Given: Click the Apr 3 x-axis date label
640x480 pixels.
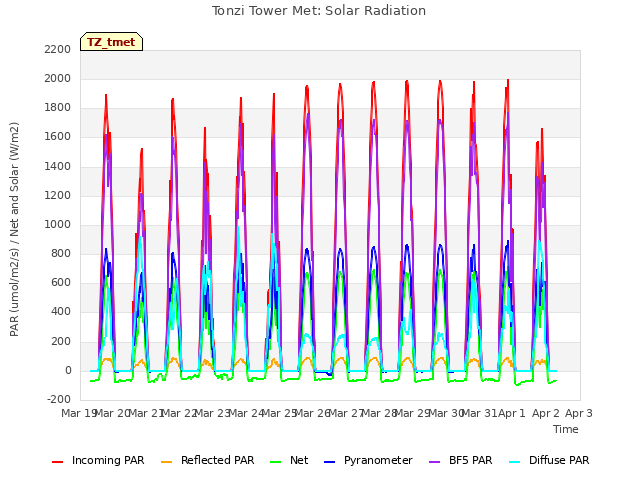Looking at the screenshot, I should pyautogui.click(x=579, y=413).
